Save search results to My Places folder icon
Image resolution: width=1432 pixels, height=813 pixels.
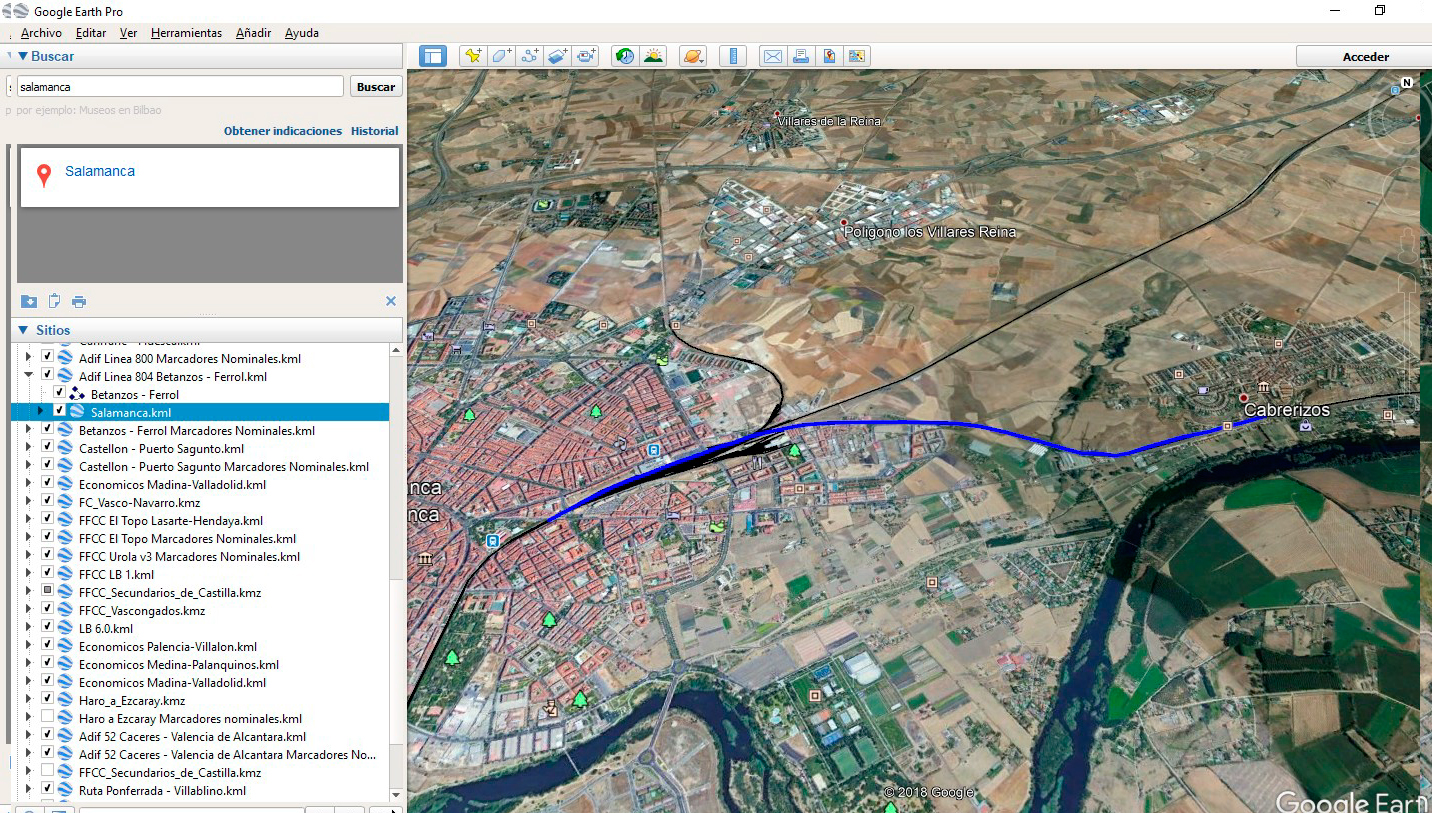pyautogui.click(x=29, y=301)
